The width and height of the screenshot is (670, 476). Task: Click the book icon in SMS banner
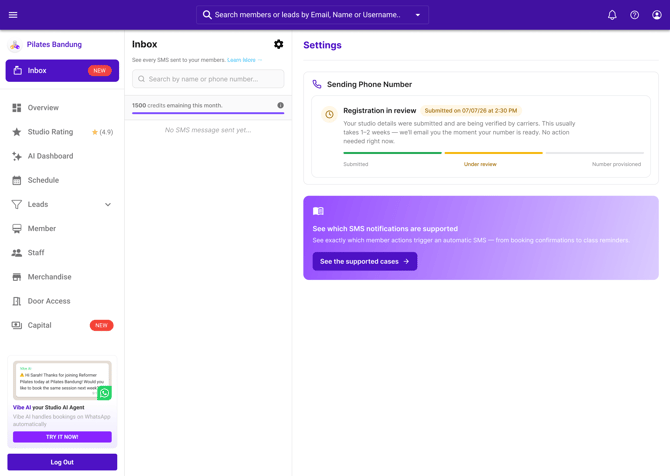[318, 211]
